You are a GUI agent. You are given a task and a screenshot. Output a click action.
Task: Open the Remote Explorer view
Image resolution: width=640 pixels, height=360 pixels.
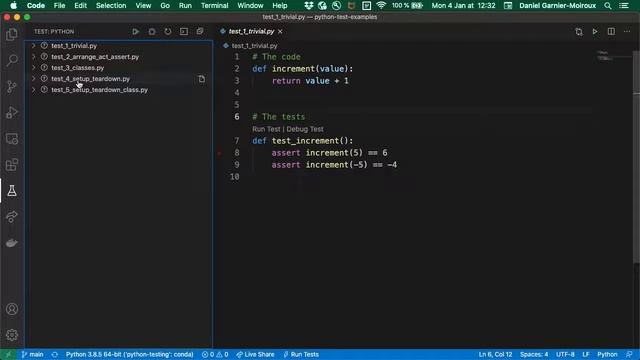tap(12, 139)
